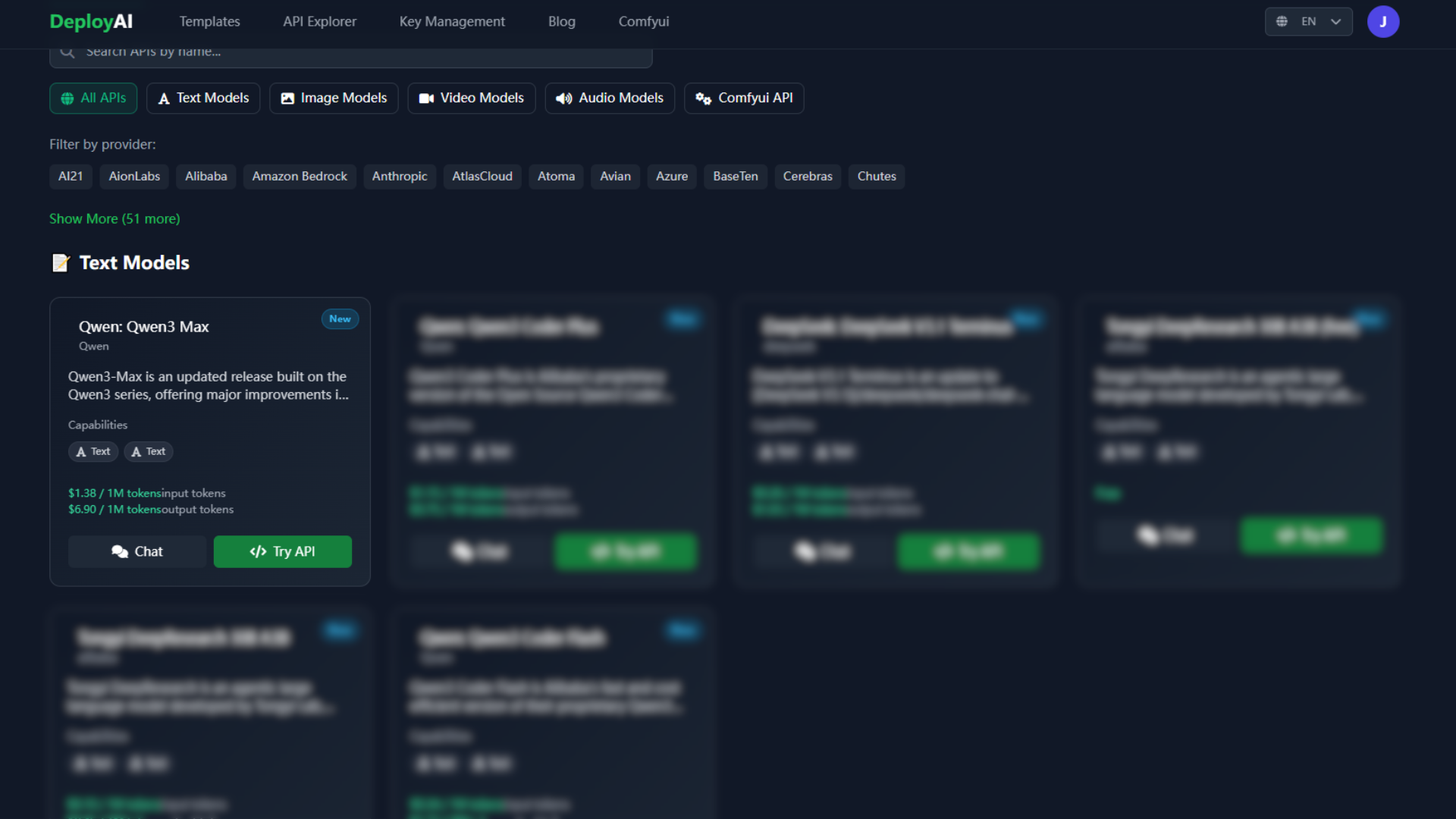Select the All APIs filter
1456x819 pixels.
coord(93,98)
